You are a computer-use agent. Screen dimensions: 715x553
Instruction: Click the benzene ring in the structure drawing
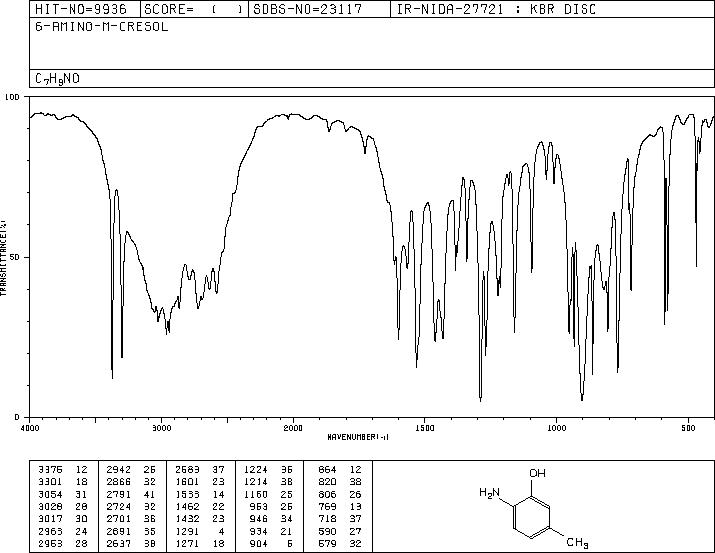tap(532, 517)
